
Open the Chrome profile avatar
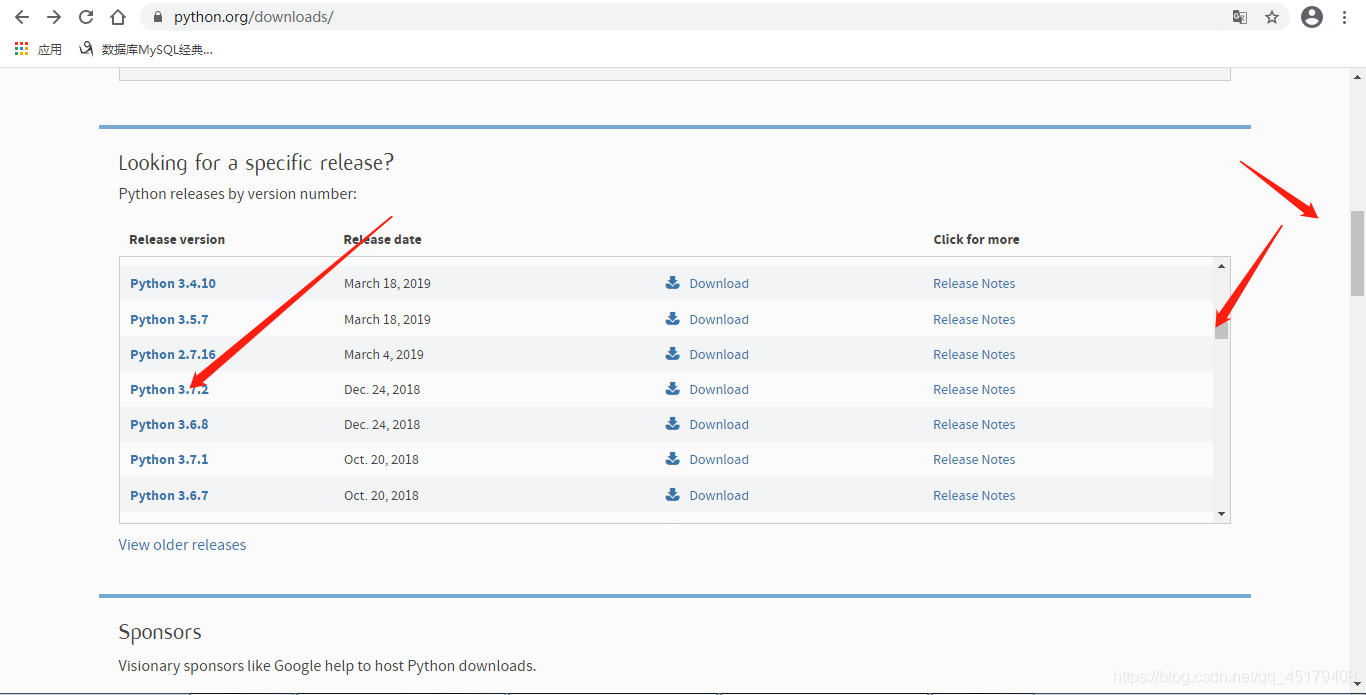click(x=1312, y=17)
